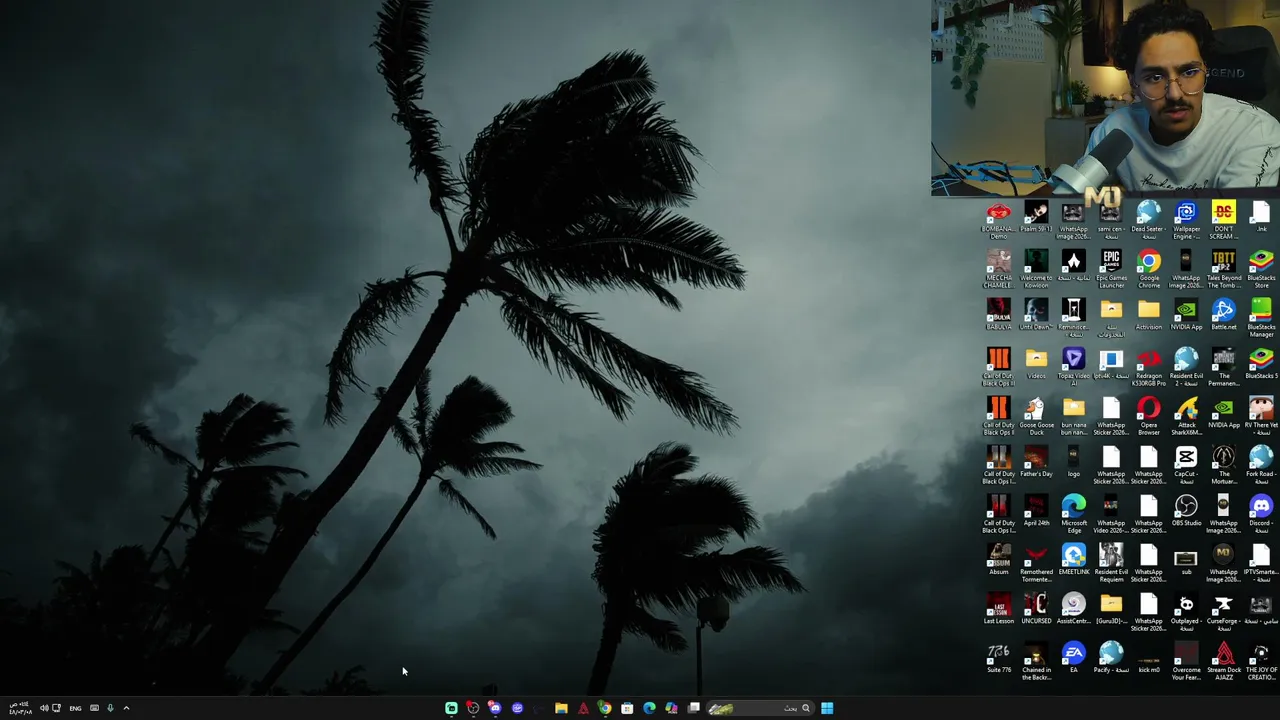This screenshot has height=720, width=1280.
Task: Select the Google Chrome desktop shortcut
Action: tap(1148, 269)
